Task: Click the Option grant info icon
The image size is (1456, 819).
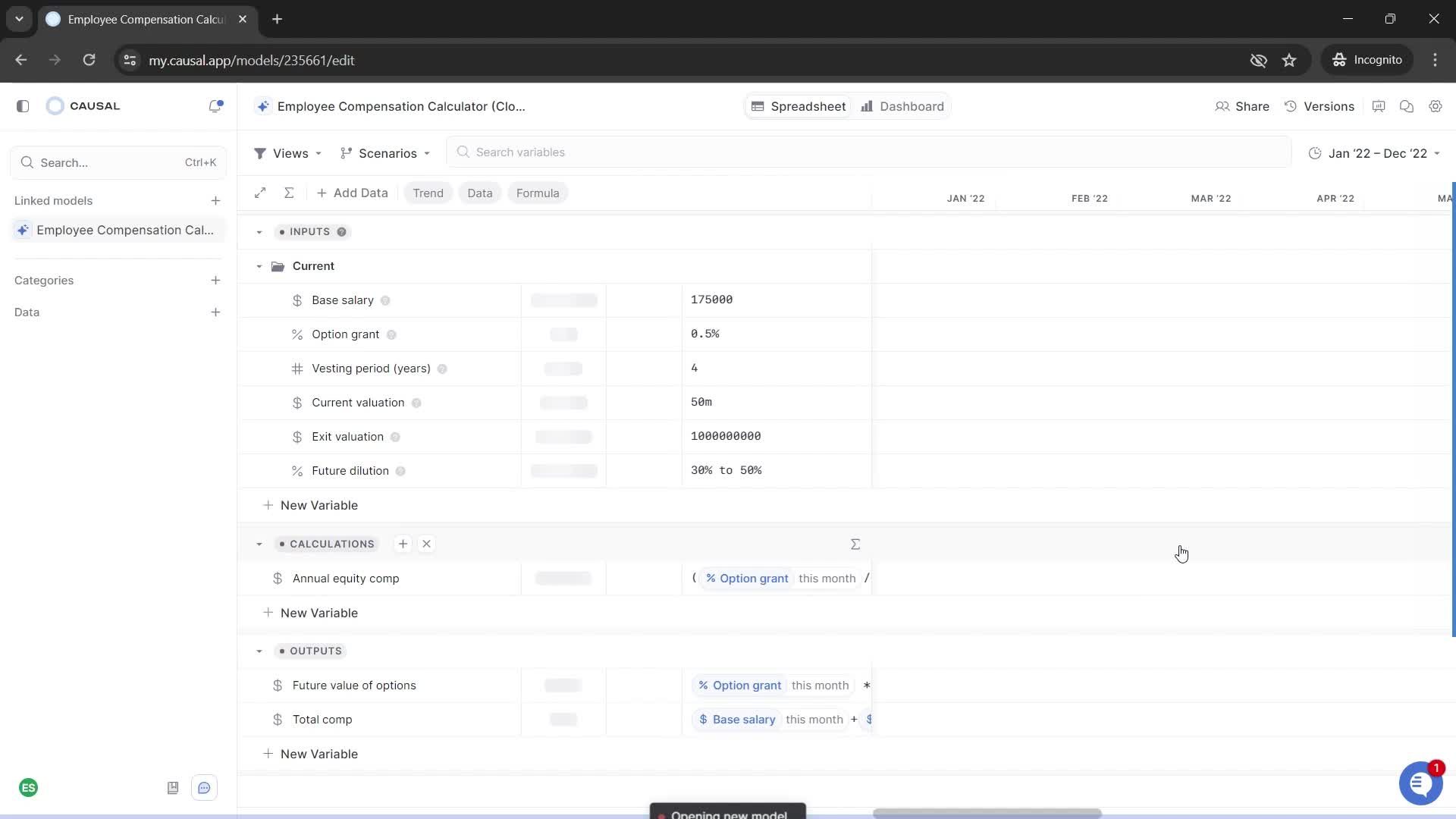Action: point(391,334)
